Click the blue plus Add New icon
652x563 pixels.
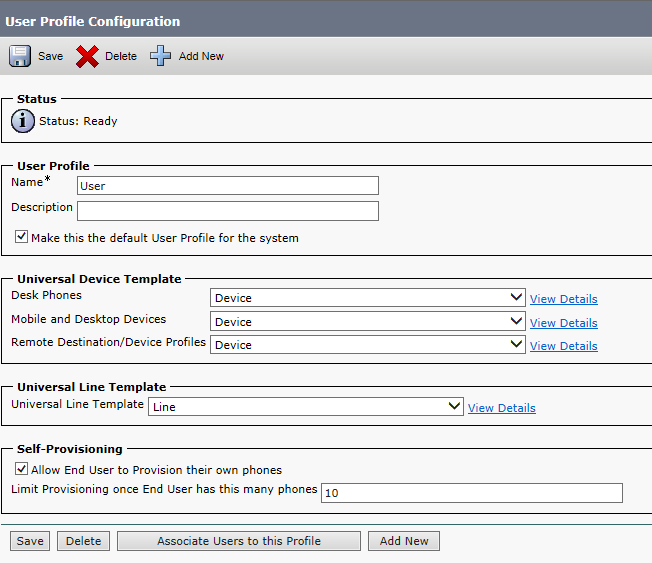pos(161,56)
